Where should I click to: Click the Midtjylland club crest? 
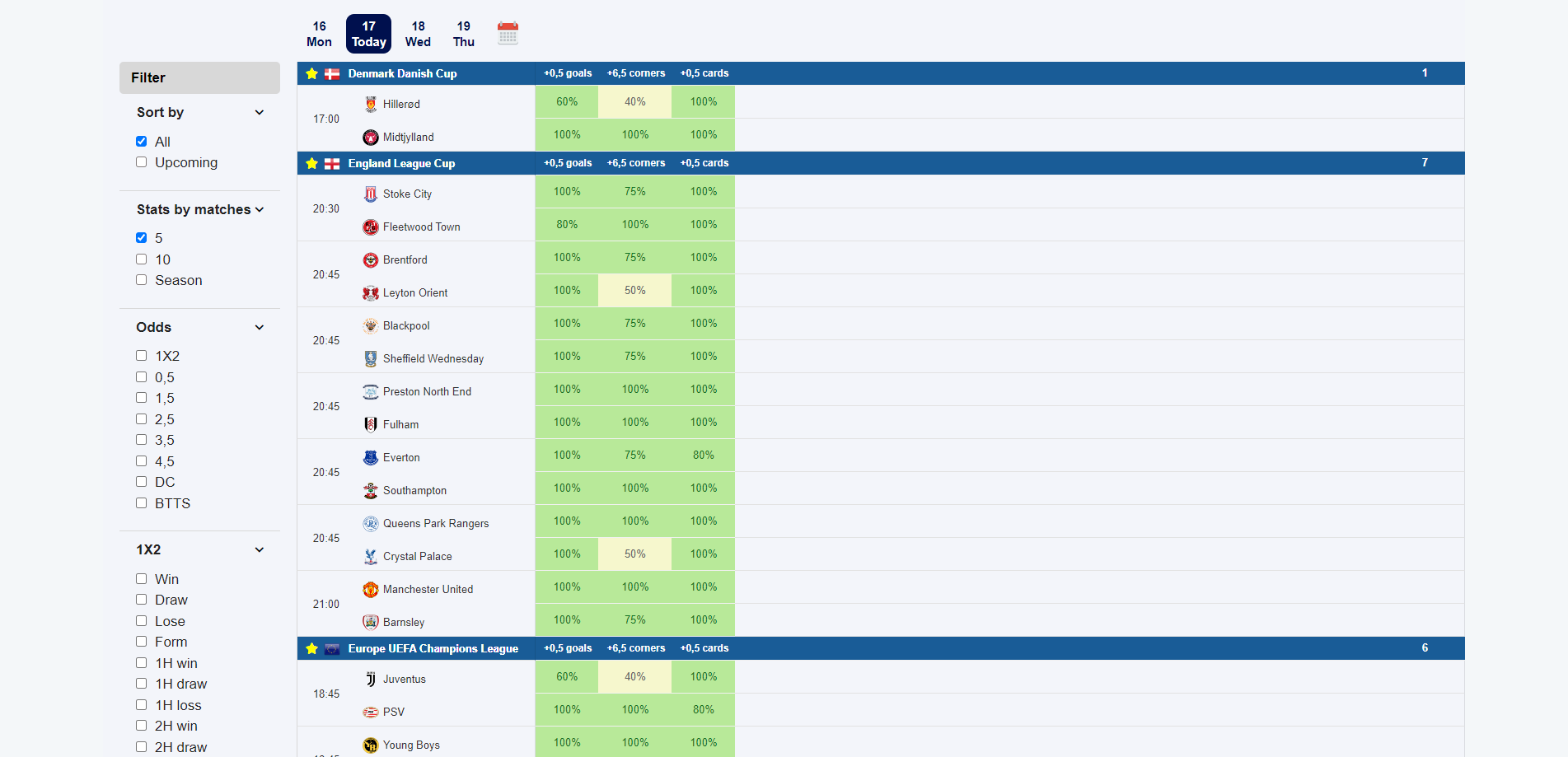click(371, 137)
